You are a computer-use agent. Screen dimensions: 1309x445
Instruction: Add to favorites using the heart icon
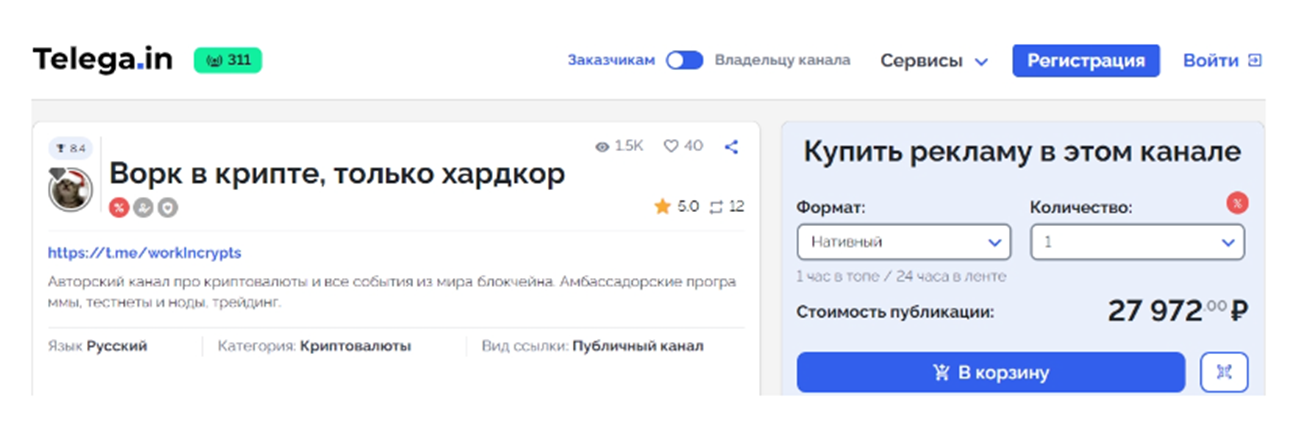pyautogui.click(x=672, y=146)
